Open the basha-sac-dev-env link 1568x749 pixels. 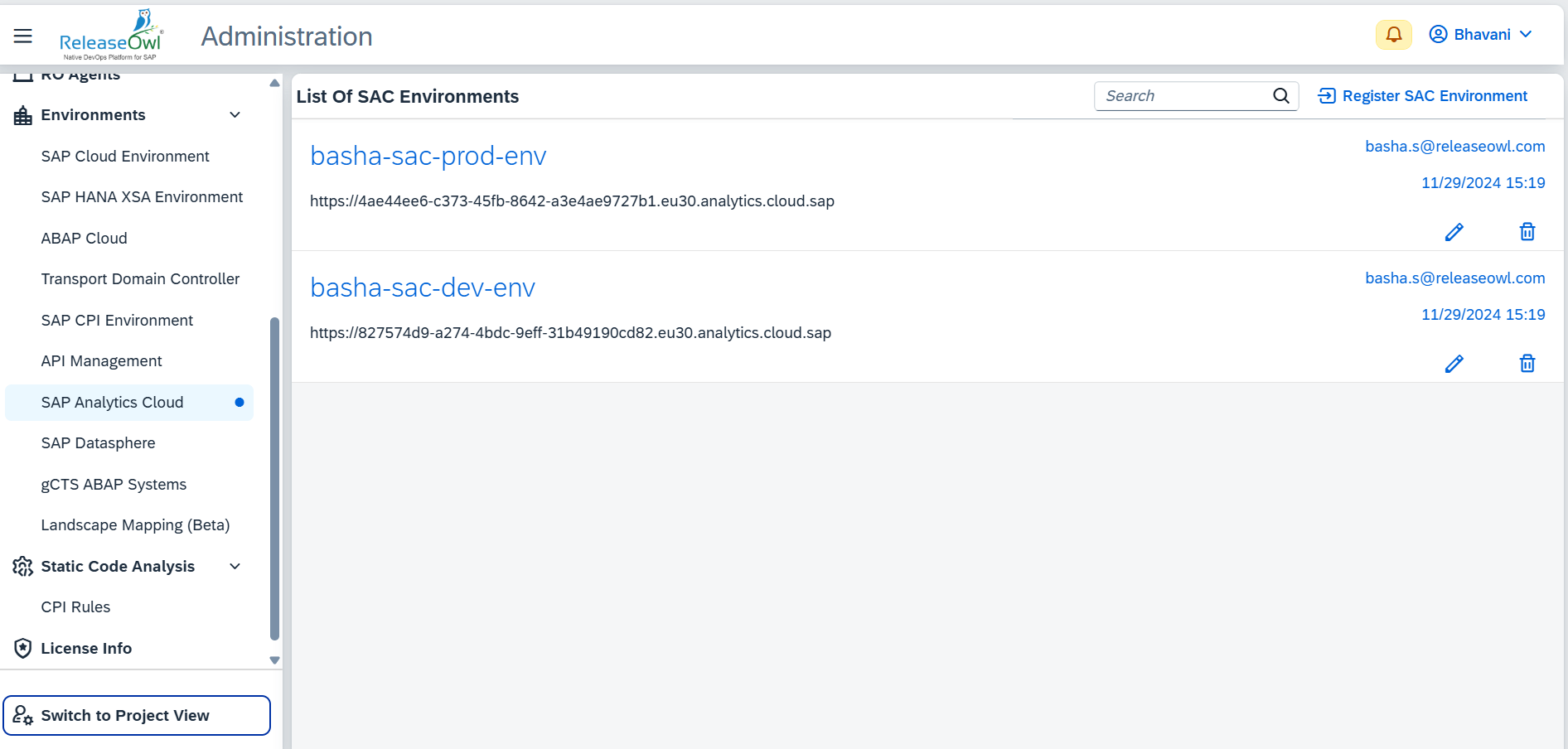coord(423,288)
